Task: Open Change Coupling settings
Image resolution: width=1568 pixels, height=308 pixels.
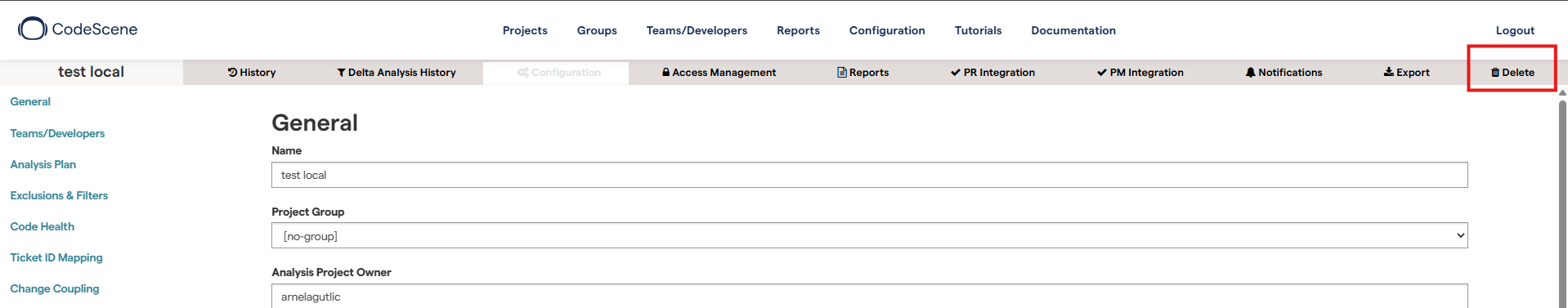Action: pos(55,288)
